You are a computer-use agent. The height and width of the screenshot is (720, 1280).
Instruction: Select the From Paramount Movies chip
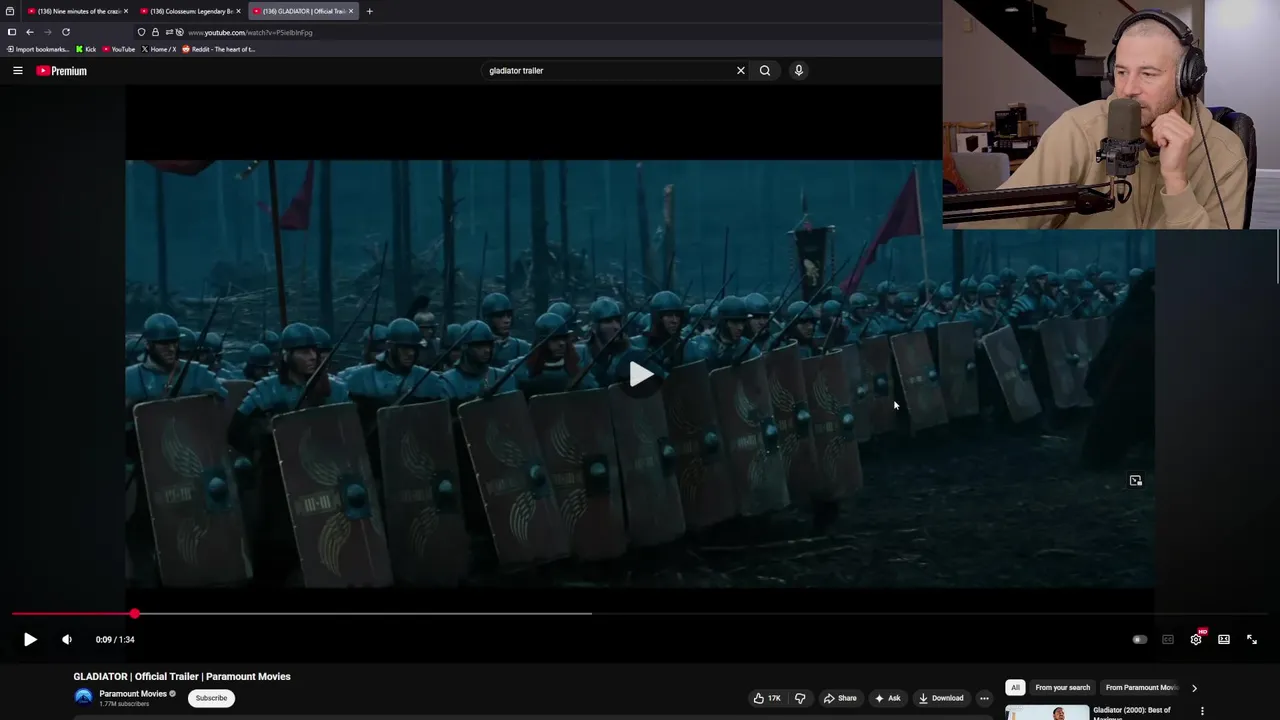tap(1140, 688)
